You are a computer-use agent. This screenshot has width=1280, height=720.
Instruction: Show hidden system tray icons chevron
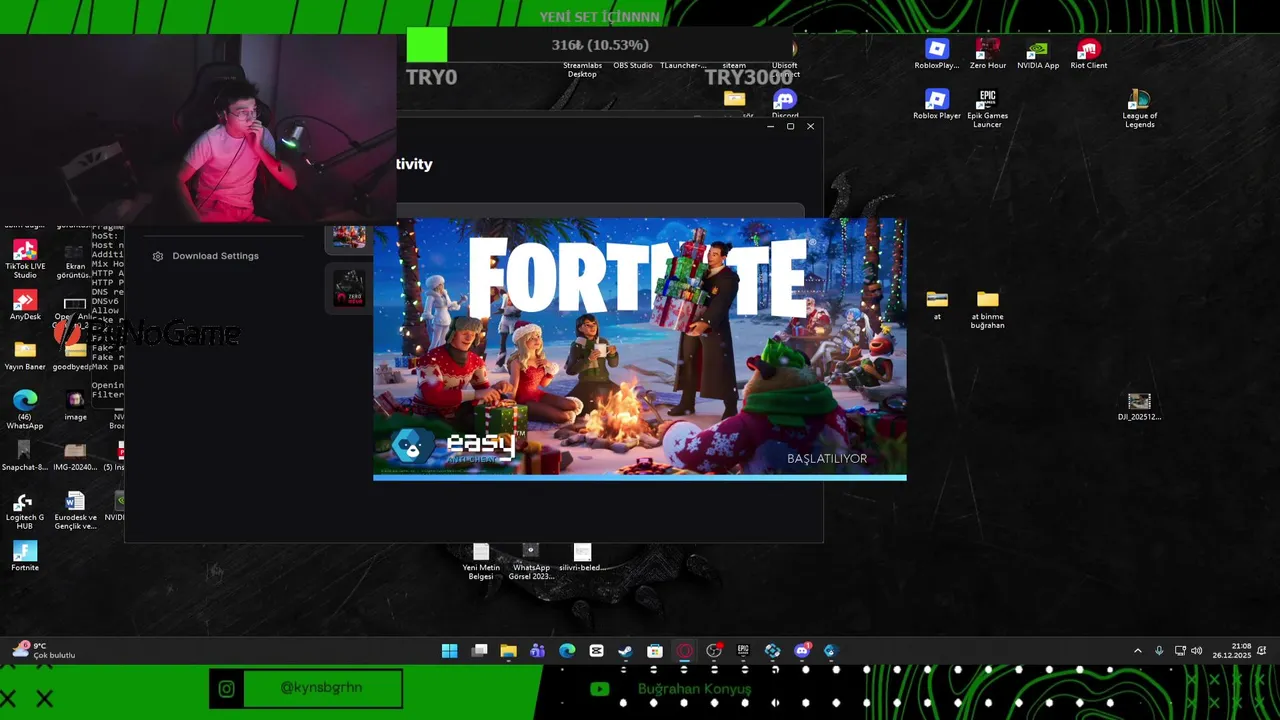tap(1137, 651)
